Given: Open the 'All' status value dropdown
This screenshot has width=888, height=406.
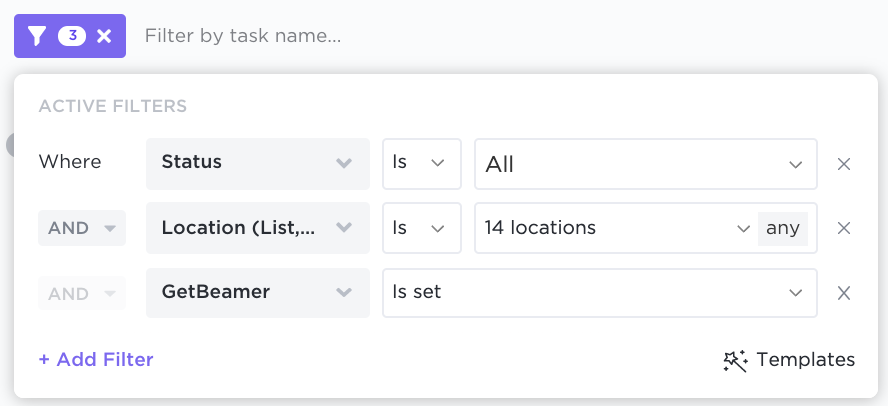Looking at the screenshot, I should pyautogui.click(x=646, y=164).
